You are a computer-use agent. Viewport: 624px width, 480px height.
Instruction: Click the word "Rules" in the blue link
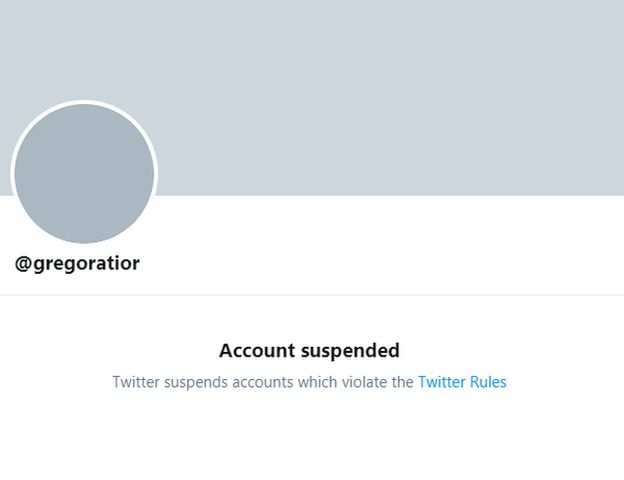(x=489, y=382)
